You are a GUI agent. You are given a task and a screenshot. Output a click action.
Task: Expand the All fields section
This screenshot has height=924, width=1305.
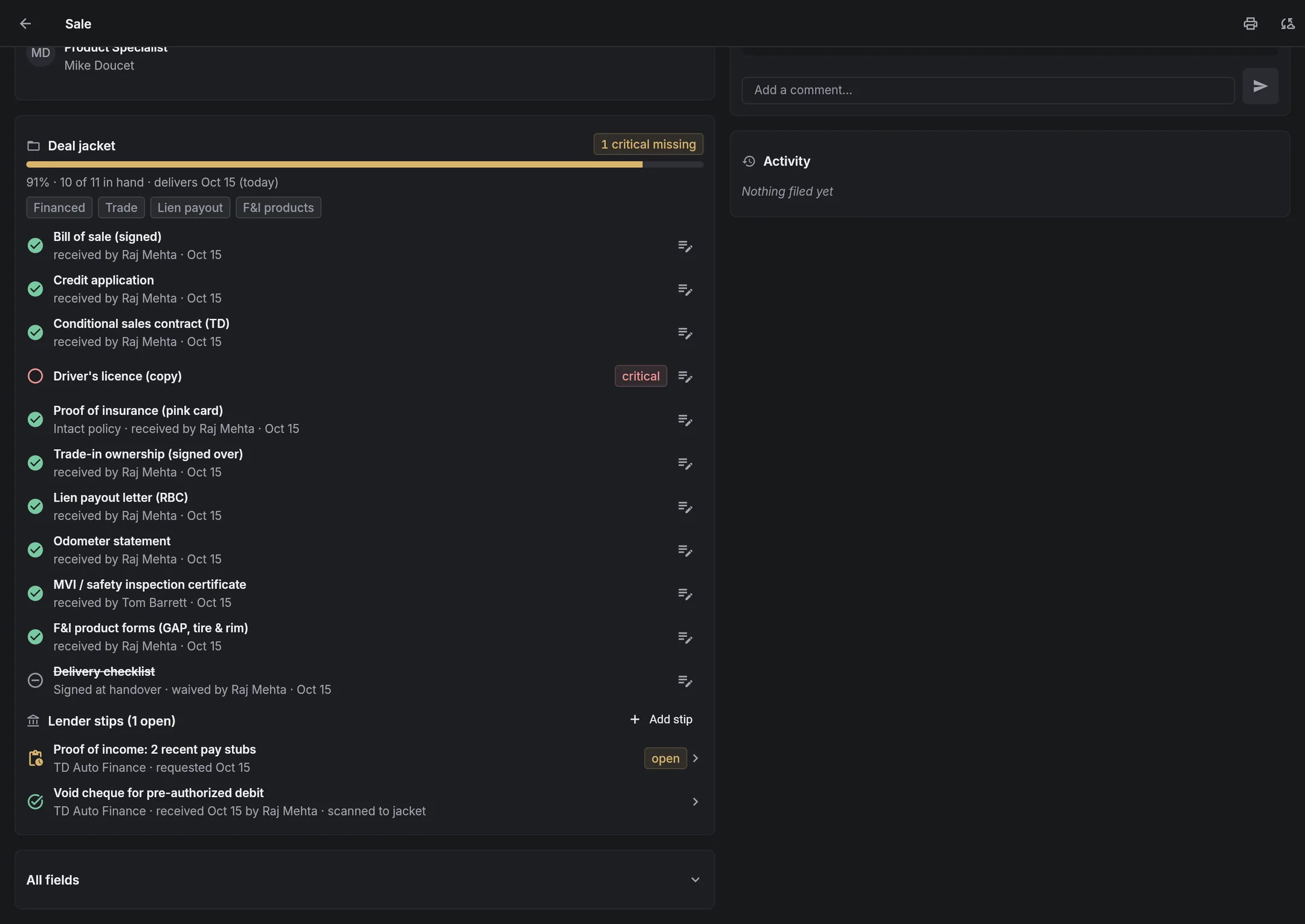pos(364,880)
